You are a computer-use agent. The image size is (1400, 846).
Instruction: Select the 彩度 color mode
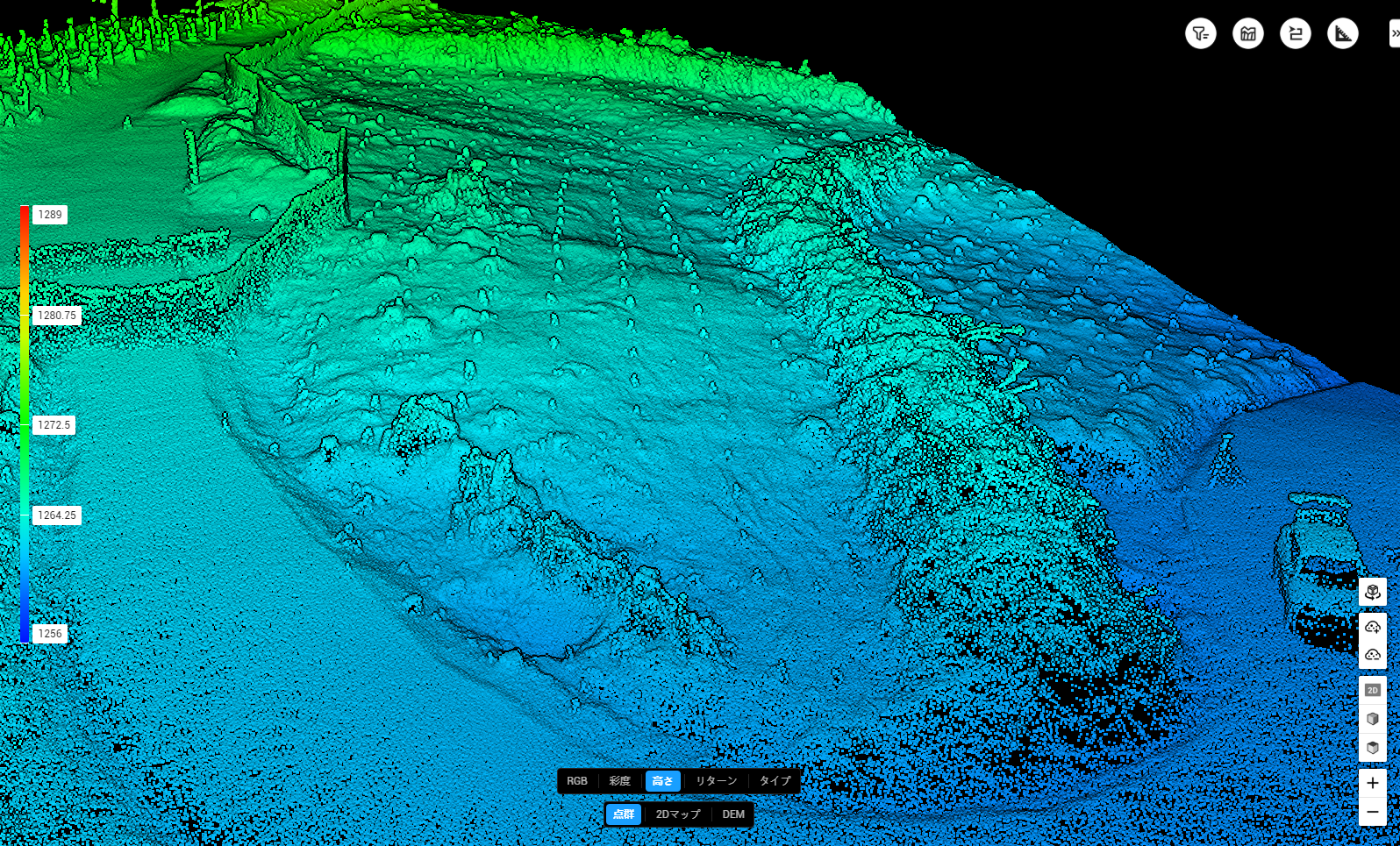tap(619, 781)
